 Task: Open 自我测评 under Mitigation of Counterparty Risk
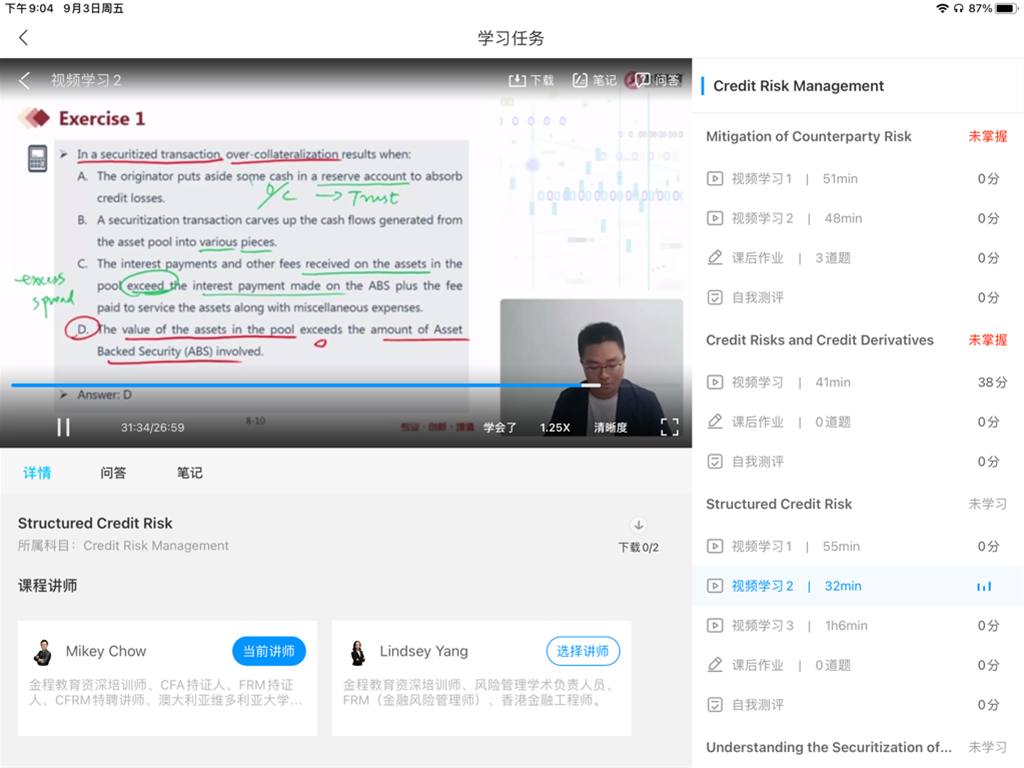coord(857,298)
